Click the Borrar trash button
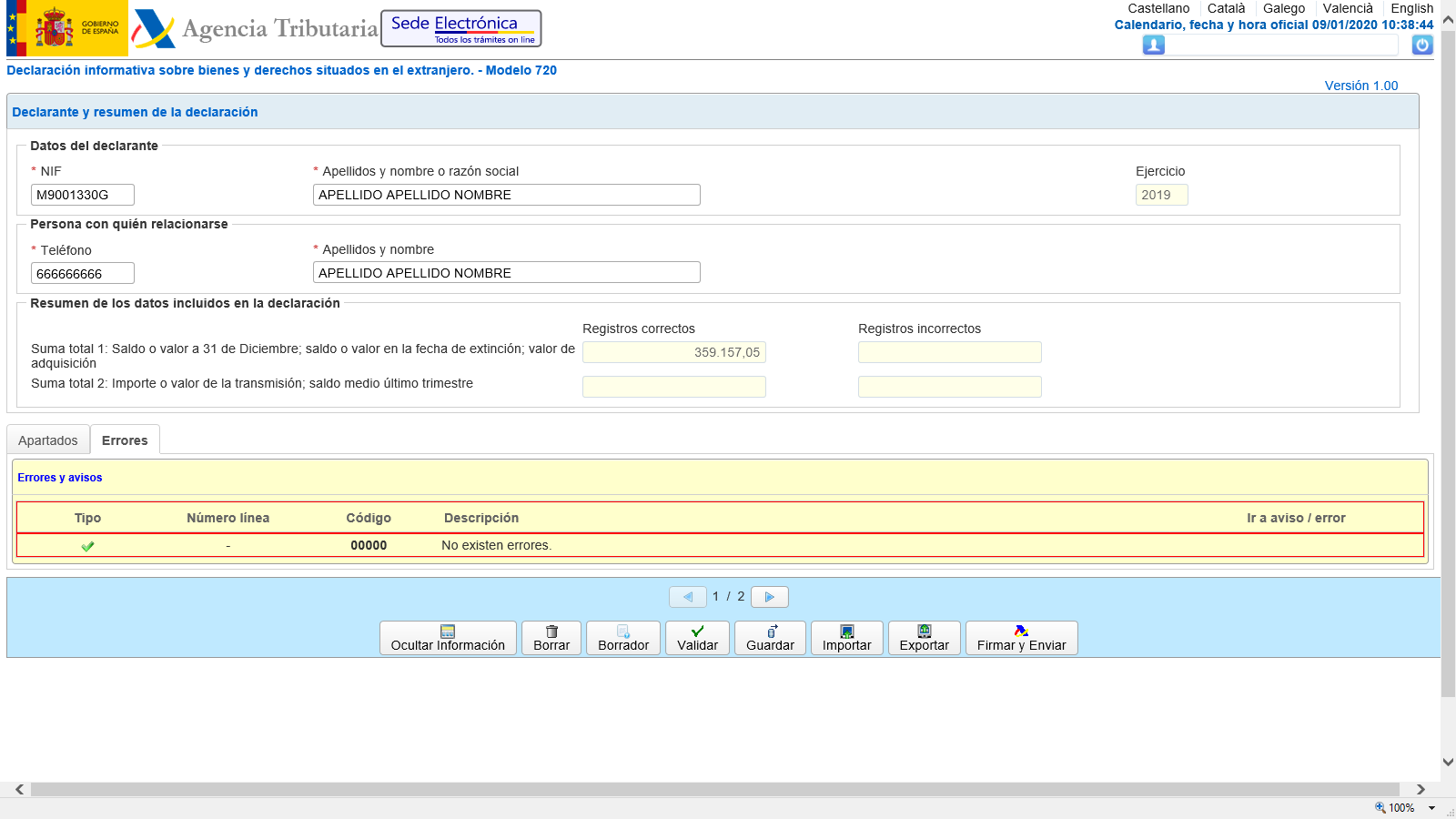Screen dimensions: 1456x819 click(551, 638)
